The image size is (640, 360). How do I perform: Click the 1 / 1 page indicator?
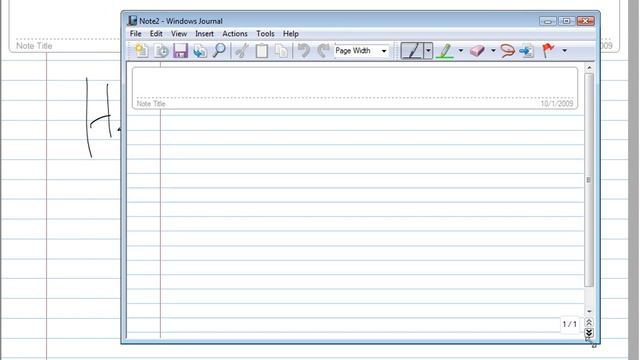(569, 324)
